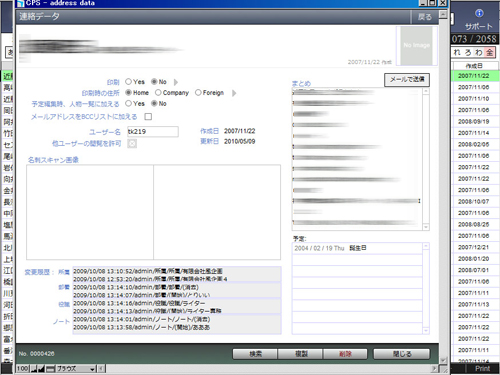The width and height of the screenshot is (500, 375).
Task: Select background row dated 2008/08/25
Action: 475,224
